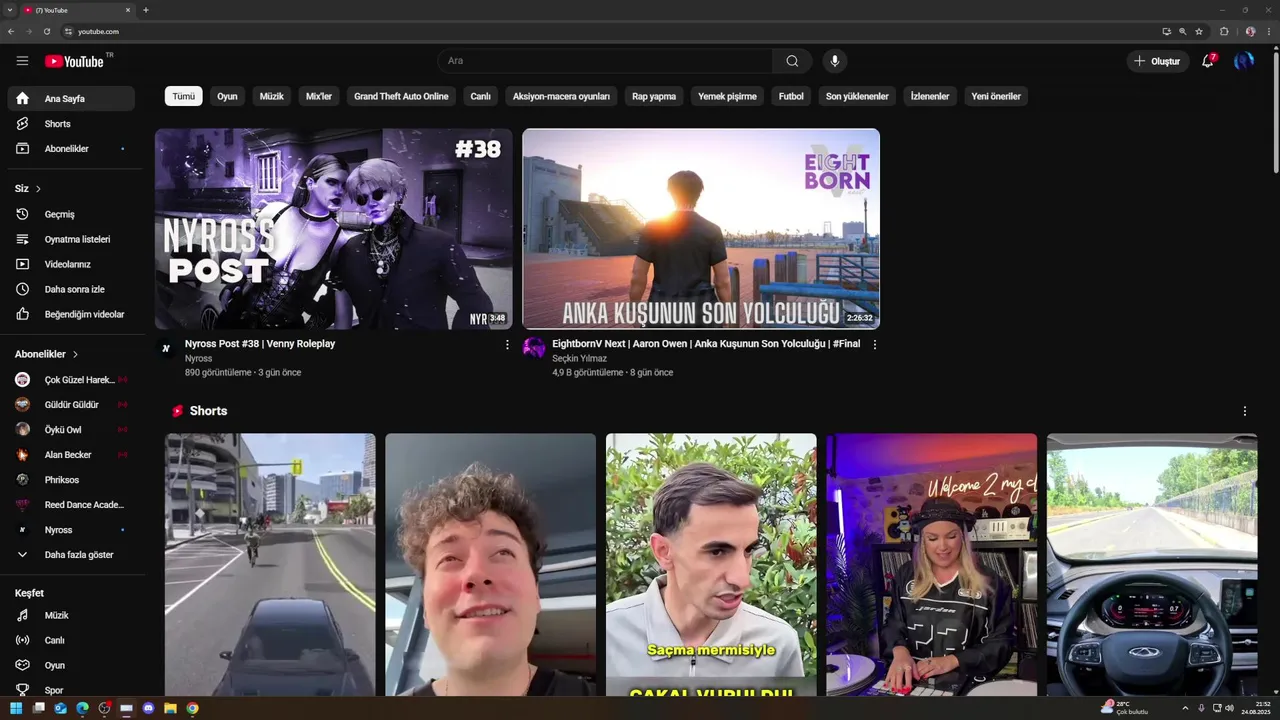This screenshot has height=720, width=1280.
Task: Select the Canlı filter chip
Action: pyautogui.click(x=481, y=96)
